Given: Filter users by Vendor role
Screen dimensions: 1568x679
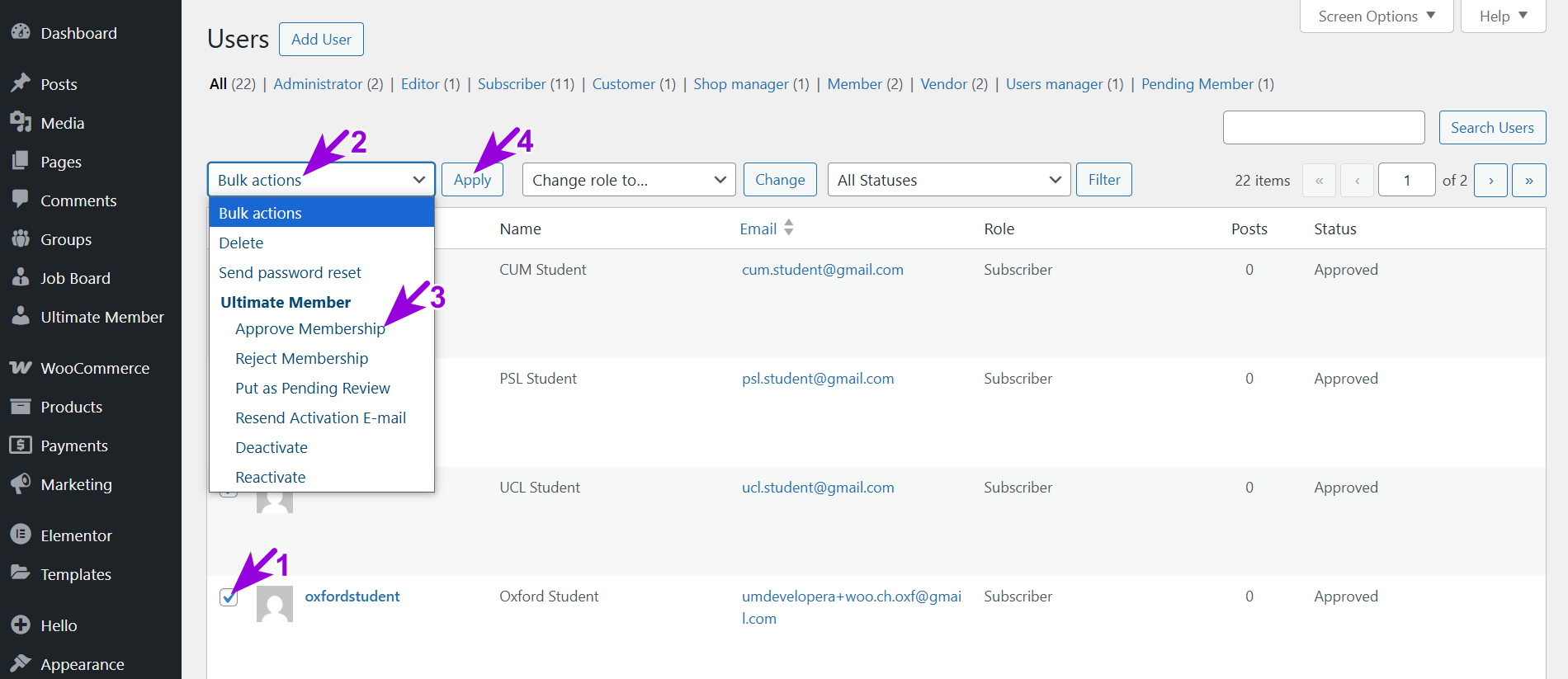Looking at the screenshot, I should (943, 83).
